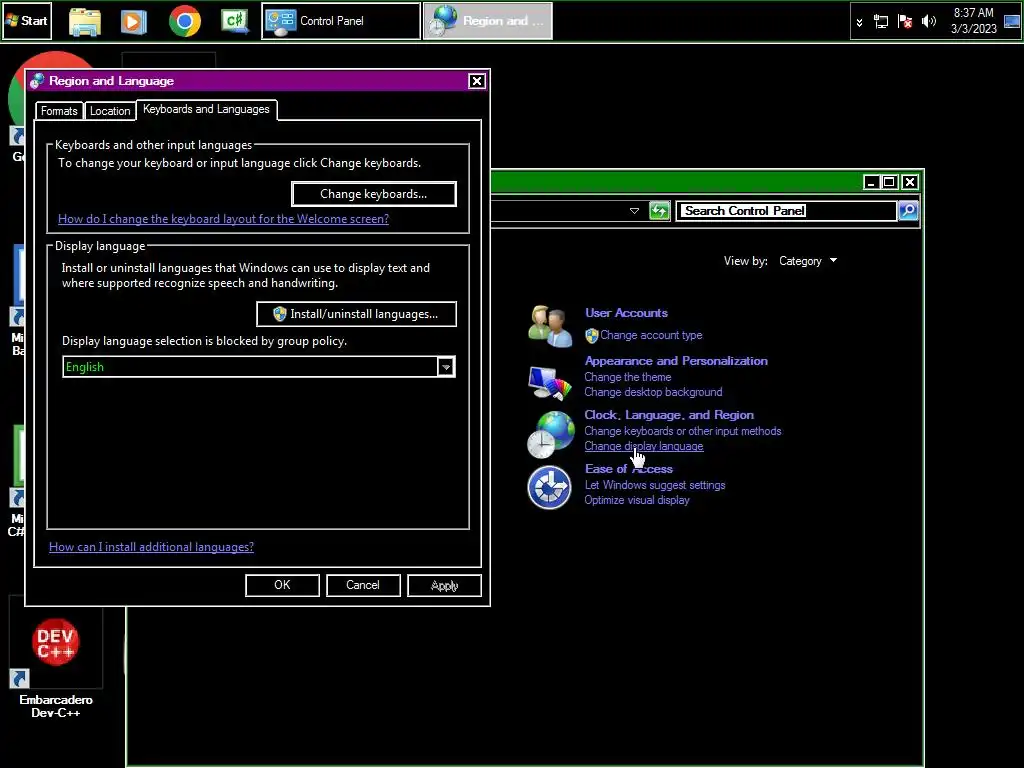The width and height of the screenshot is (1024, 768).
Task: Minimize the Control Panel window
Action: coord(871,182)
